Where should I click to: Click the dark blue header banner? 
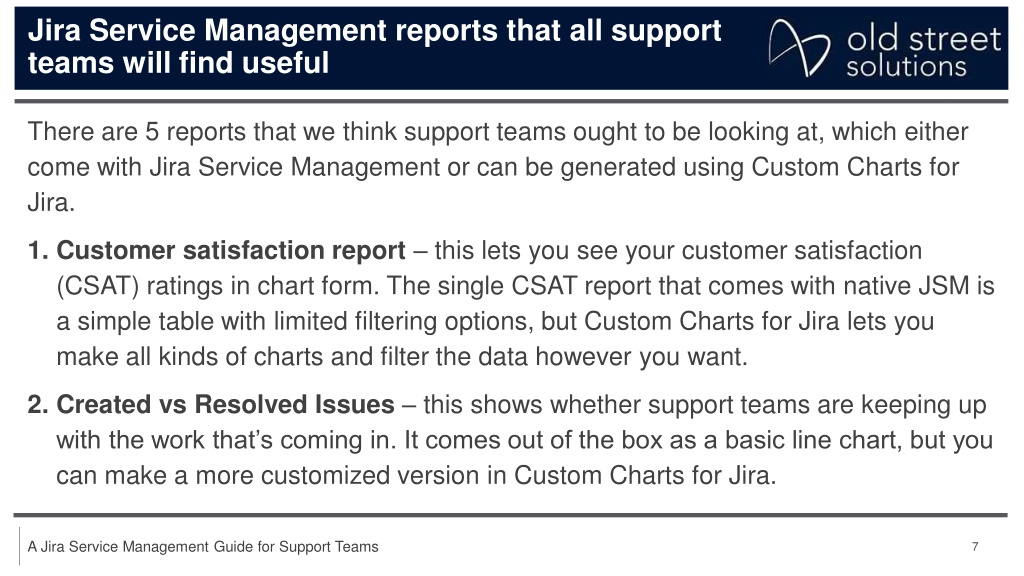(x=511, y=48)
